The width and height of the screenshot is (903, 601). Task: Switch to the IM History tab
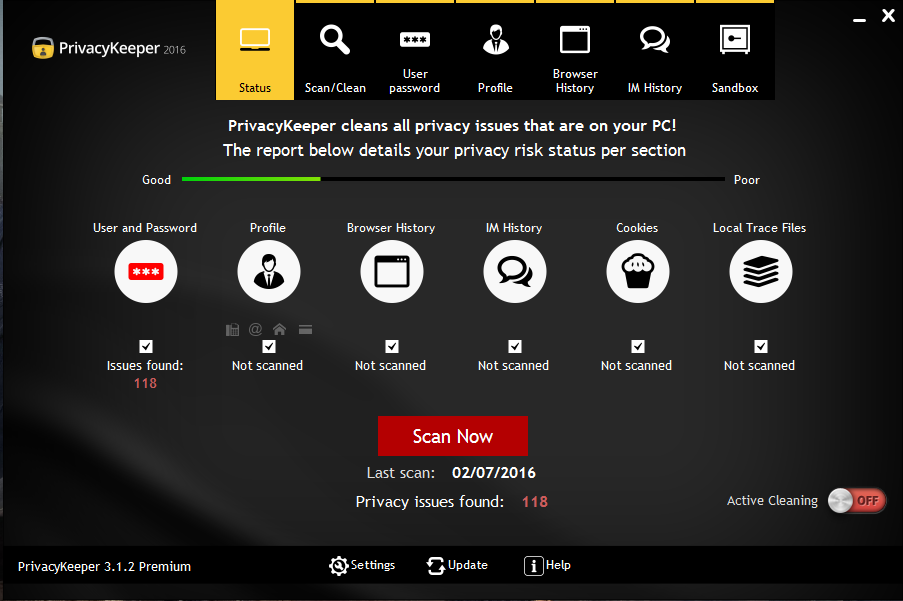[x=655, y=51]
